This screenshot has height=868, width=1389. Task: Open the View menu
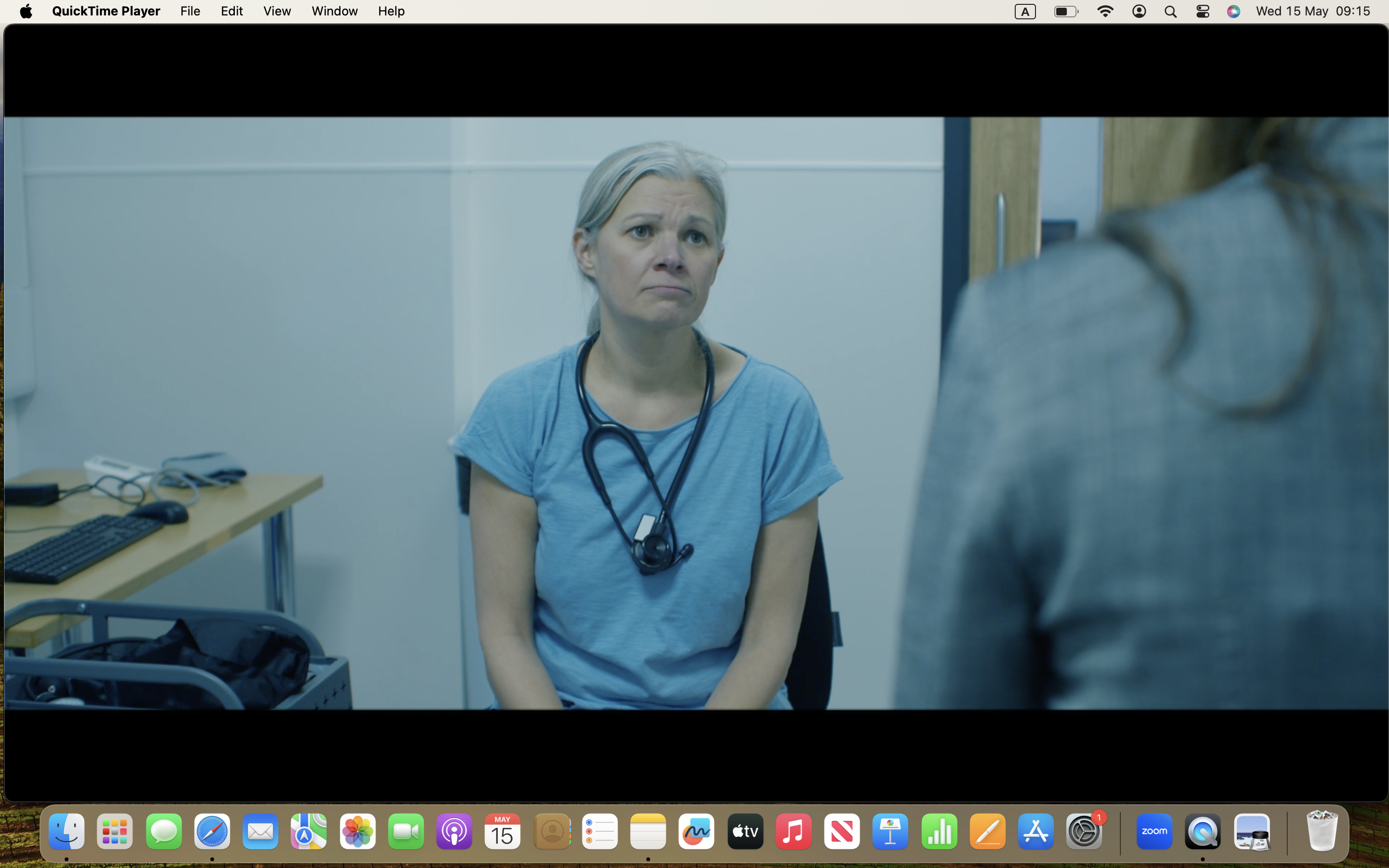click(x=277, y=11)
